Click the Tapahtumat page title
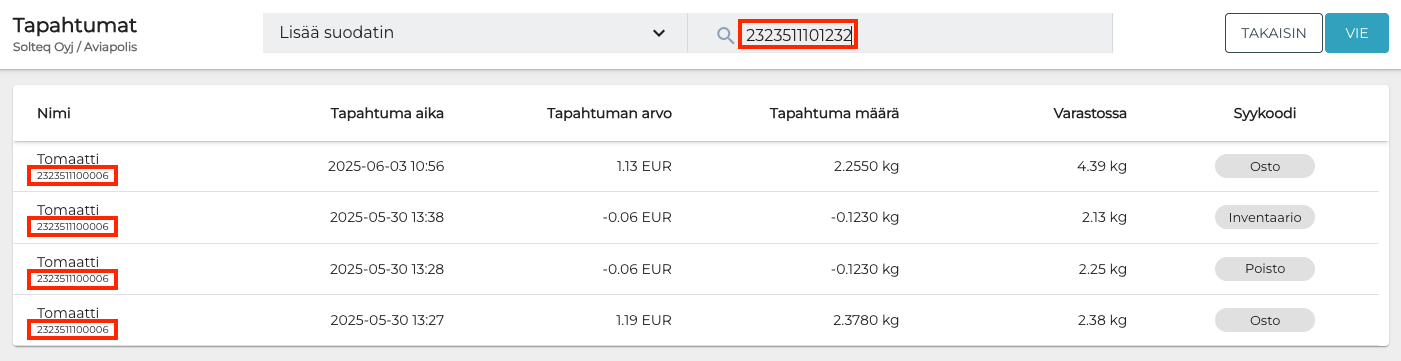The image size is (1401, 361). (75, 25)
